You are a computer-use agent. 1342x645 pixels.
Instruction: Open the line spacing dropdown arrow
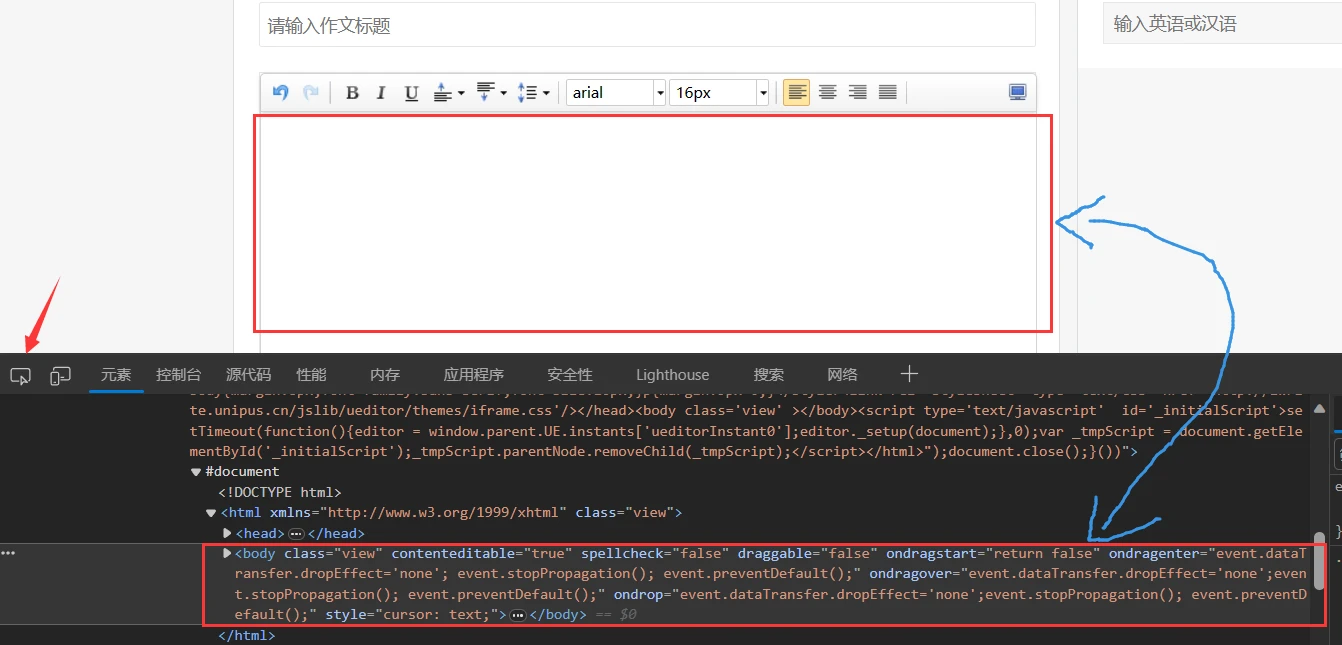coord(546,94)
